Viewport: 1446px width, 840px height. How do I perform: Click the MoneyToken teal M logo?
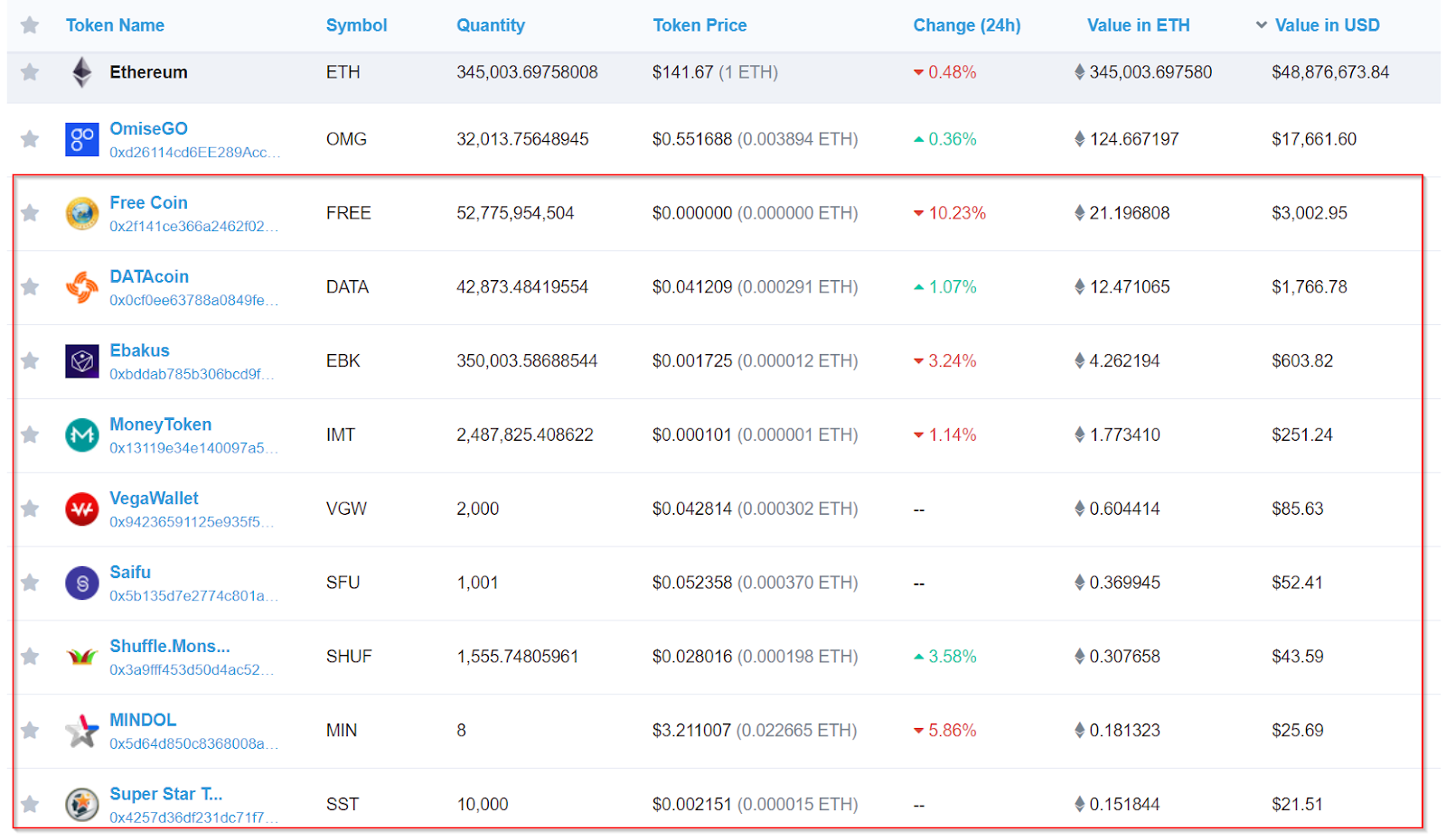(x=82, y=435)
